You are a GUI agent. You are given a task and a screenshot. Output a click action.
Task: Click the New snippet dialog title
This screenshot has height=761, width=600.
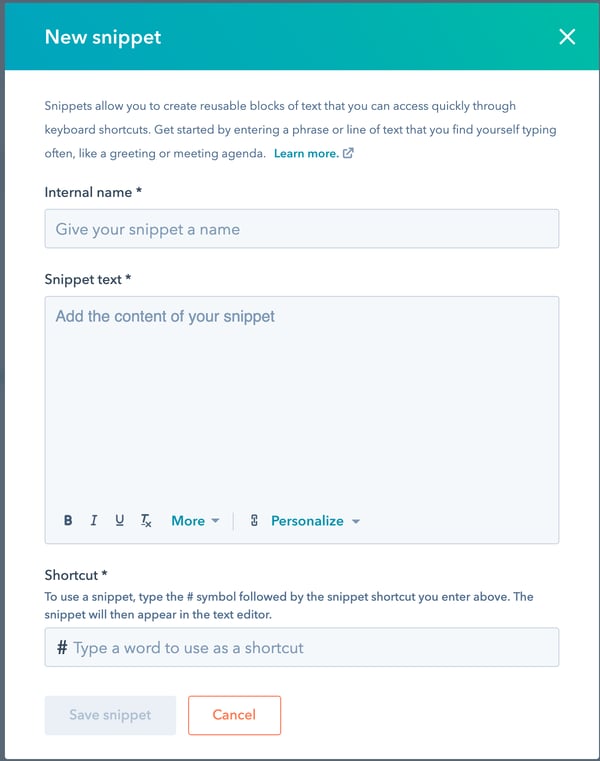pyautogui.click(x=103, y=38)
